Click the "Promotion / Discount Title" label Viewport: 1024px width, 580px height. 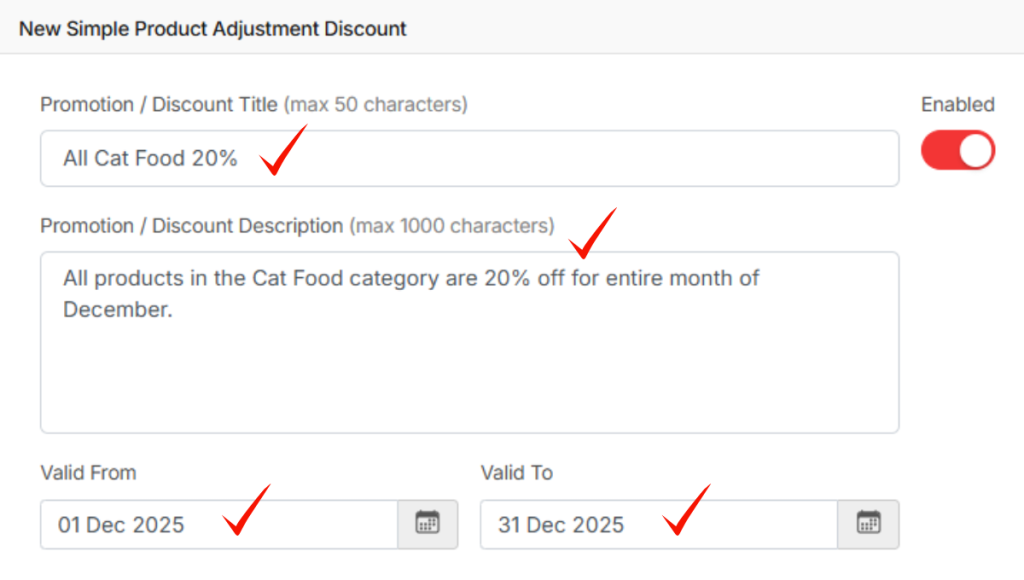159,105
